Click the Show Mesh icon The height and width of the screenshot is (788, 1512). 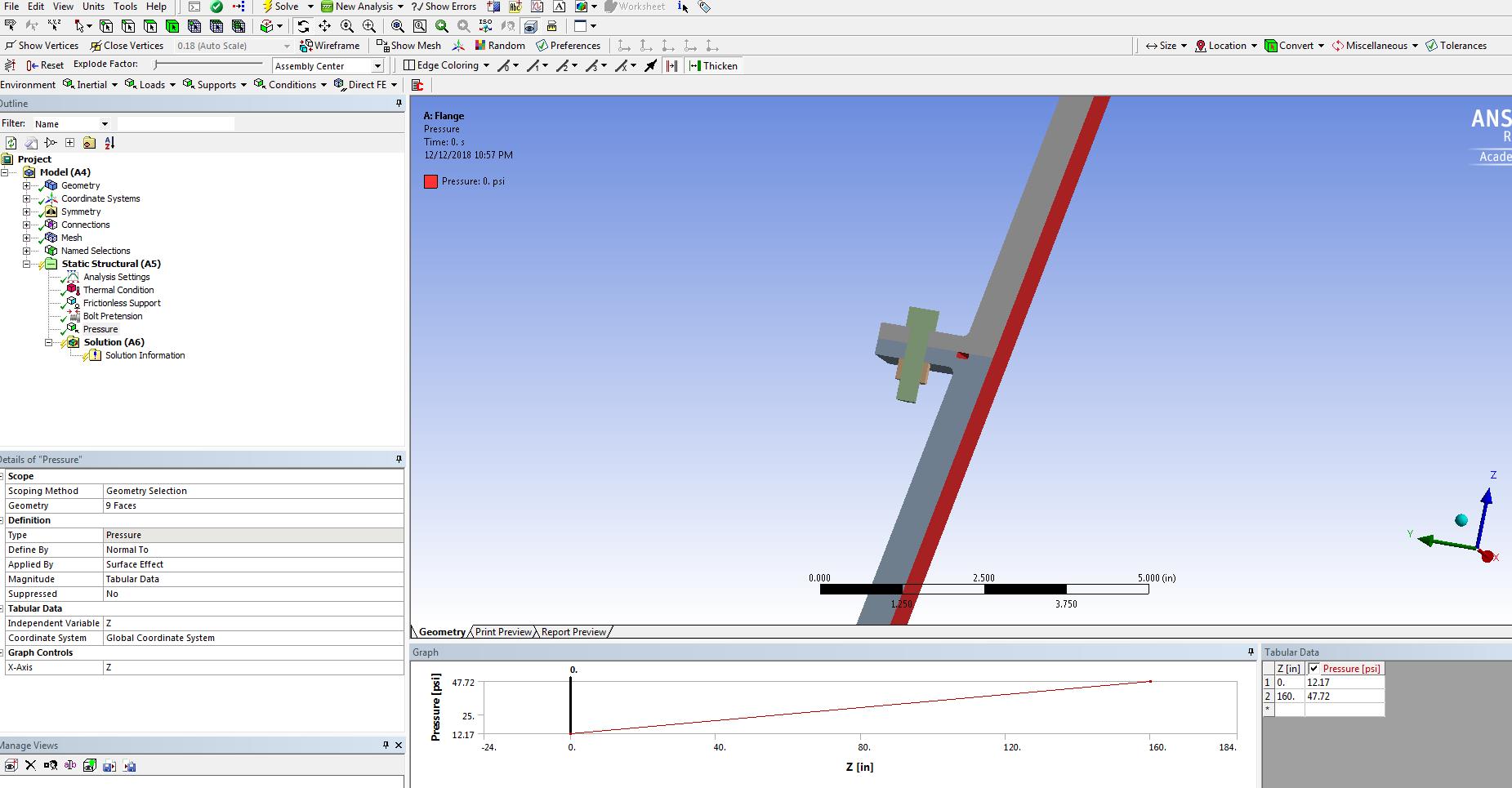tap(408, 45)
